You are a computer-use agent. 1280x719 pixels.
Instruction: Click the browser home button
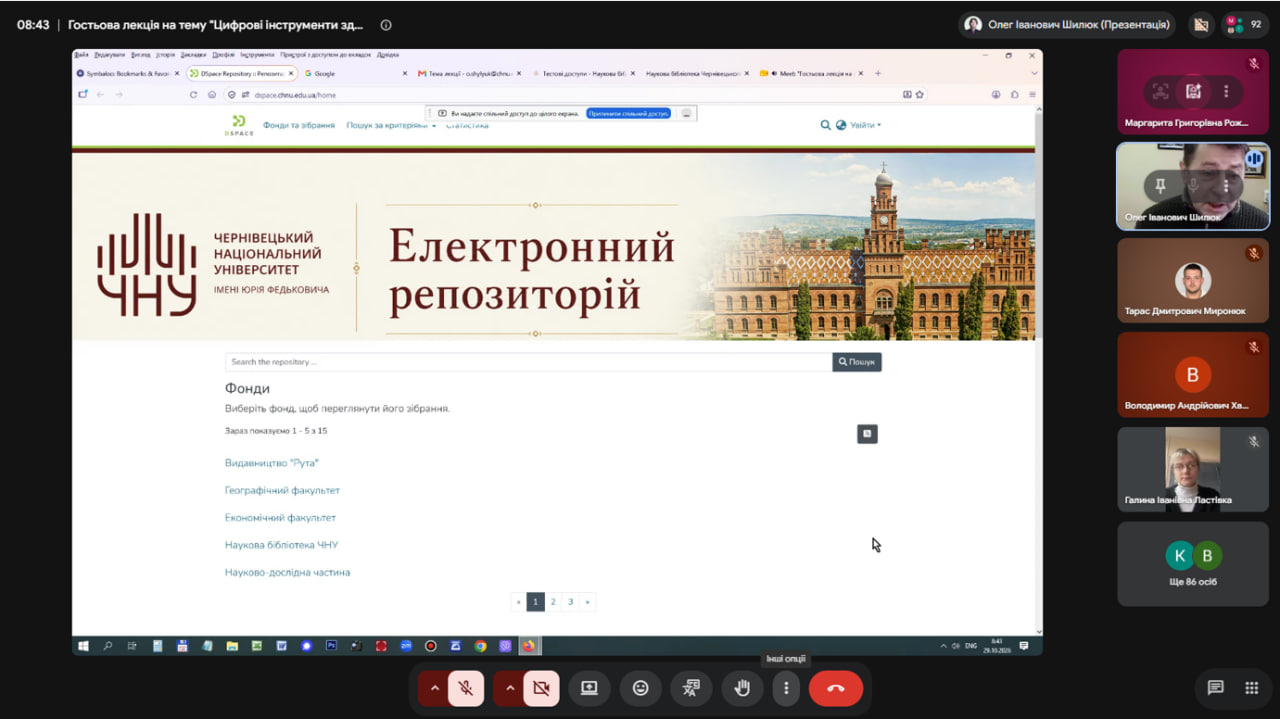tap(212, 95)
